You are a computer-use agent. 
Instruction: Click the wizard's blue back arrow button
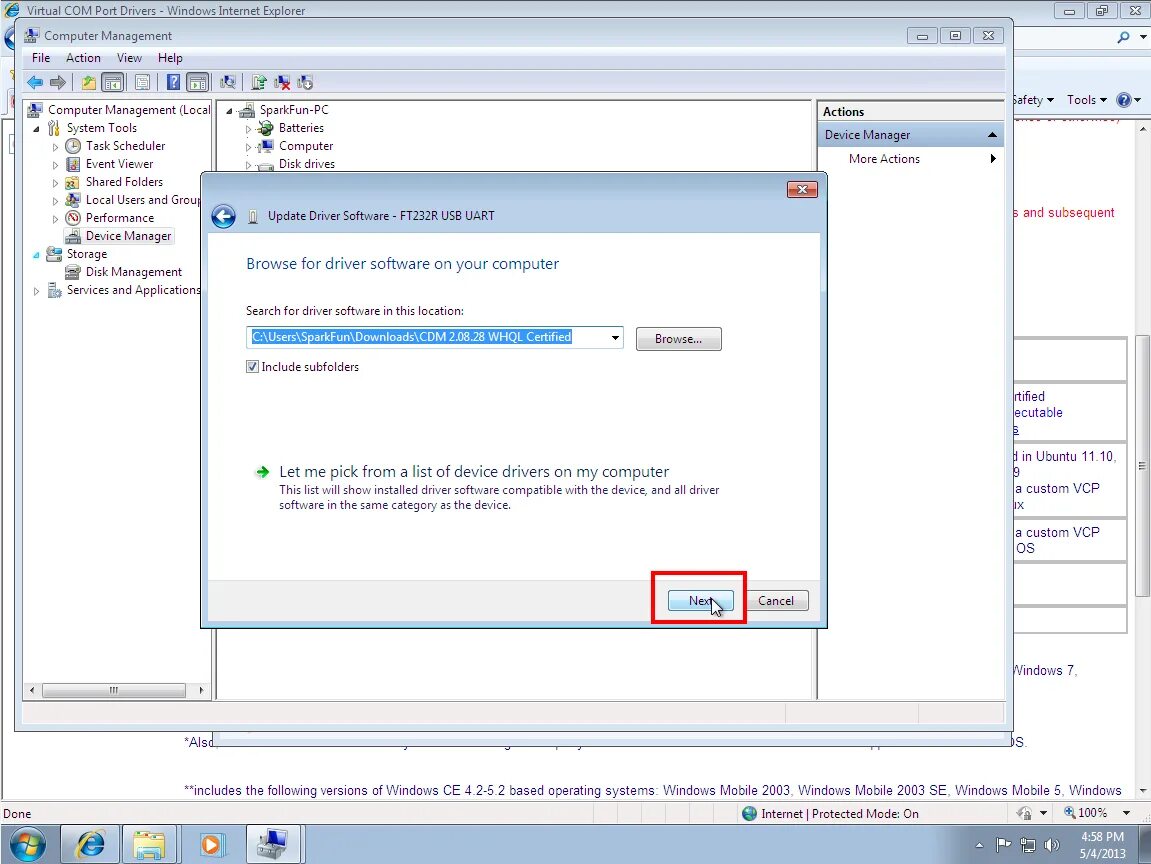(x=223, y=216)
